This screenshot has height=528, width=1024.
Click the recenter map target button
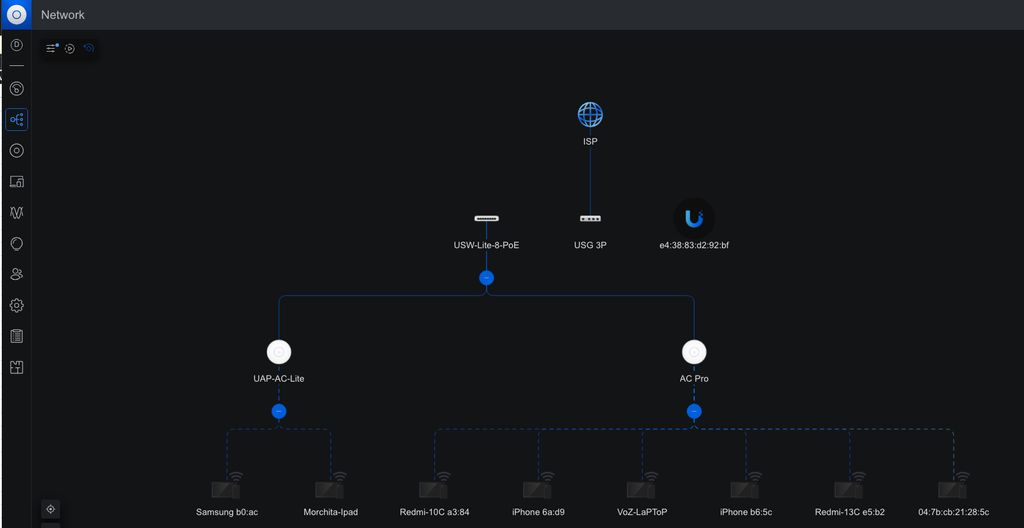point(51,509)
